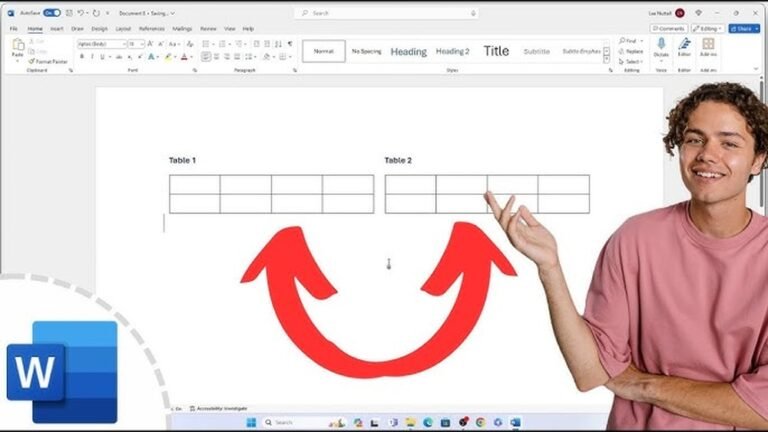
Task: Select the Dictate microphone icon
Action: tap(661, 44)
